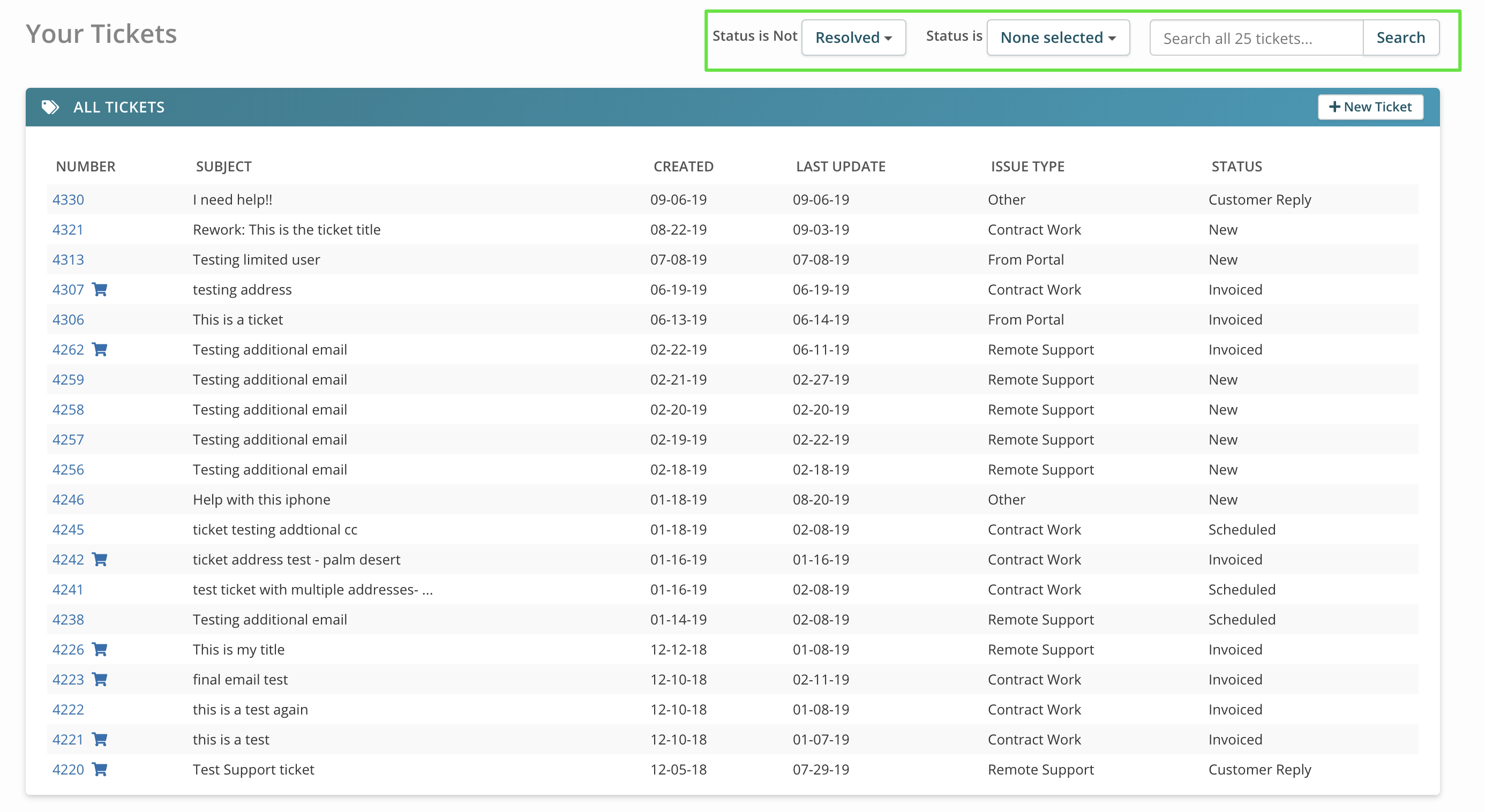1485x812 pixels.
Task: Create a ticket with New Ticket button
Action: click(1370, 107)
